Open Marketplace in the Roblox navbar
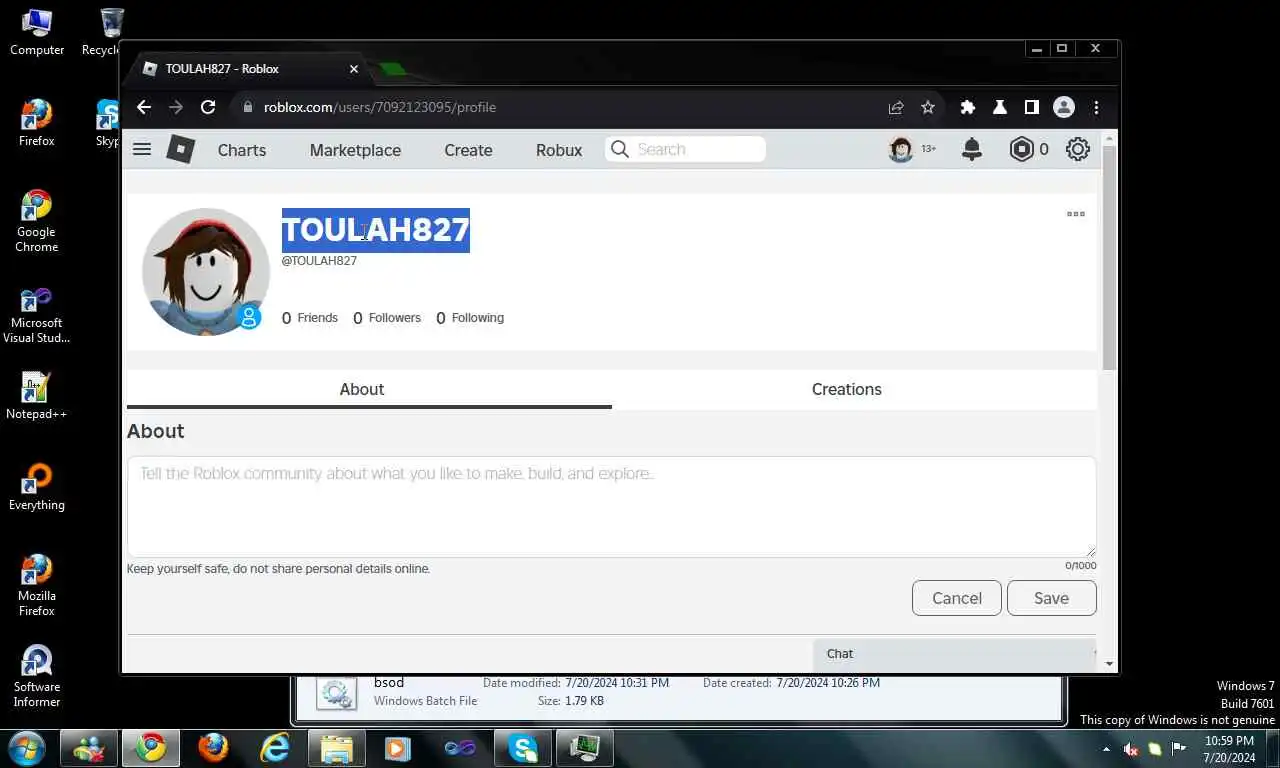This screenshot has width=1280, height=768. [355, 150]
